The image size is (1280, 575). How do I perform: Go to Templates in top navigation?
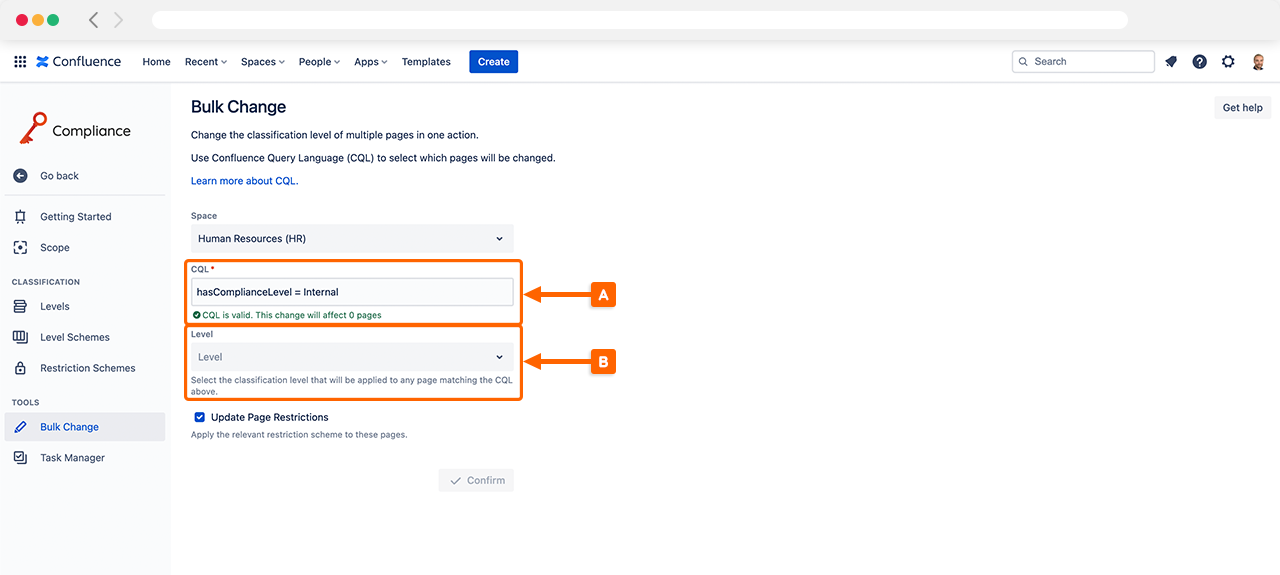(426, 62)
